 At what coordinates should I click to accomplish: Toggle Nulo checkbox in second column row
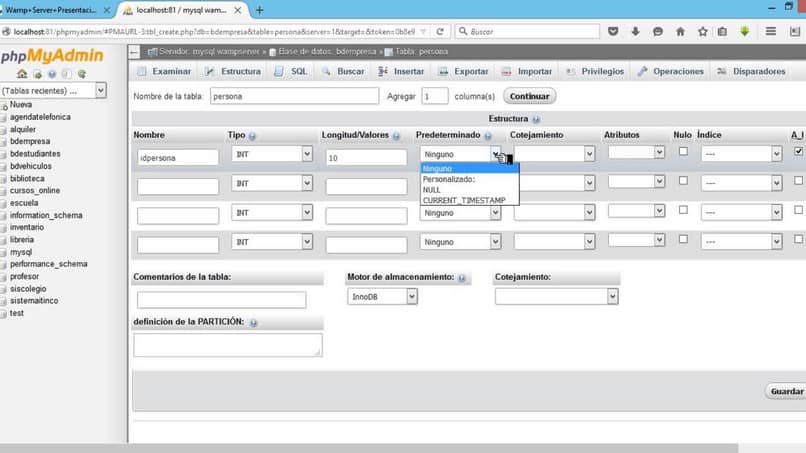coord(683,180)
